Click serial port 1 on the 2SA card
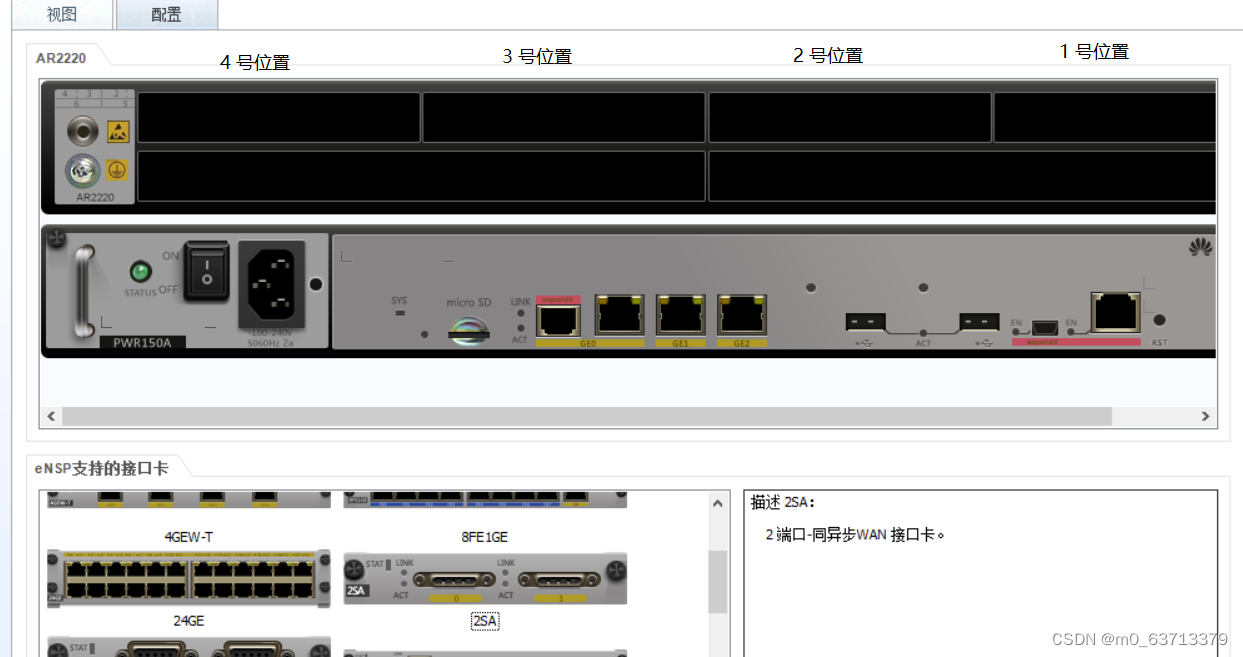 click(560, 580)
